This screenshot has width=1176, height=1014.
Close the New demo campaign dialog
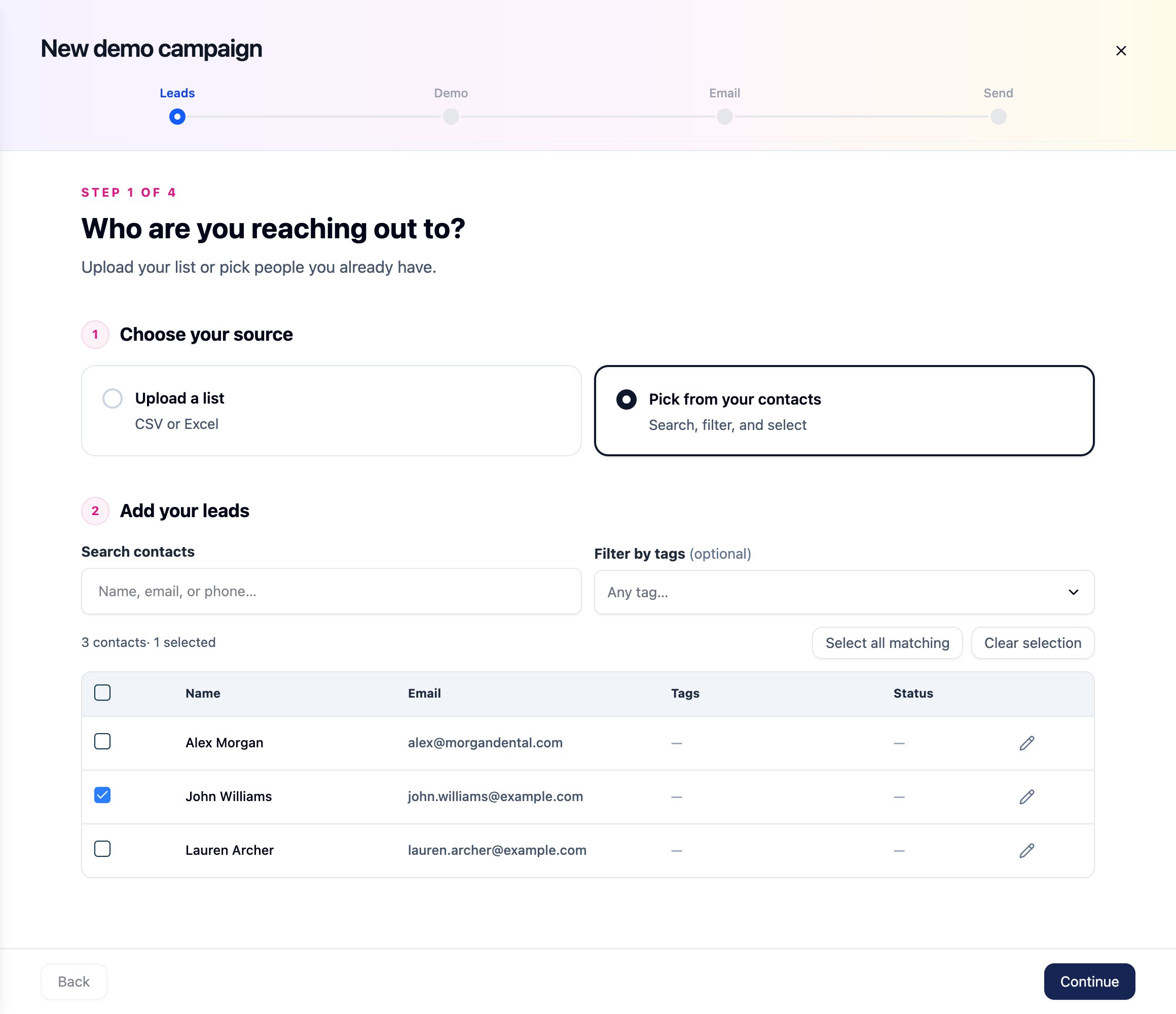click(x=1121, y=51)
